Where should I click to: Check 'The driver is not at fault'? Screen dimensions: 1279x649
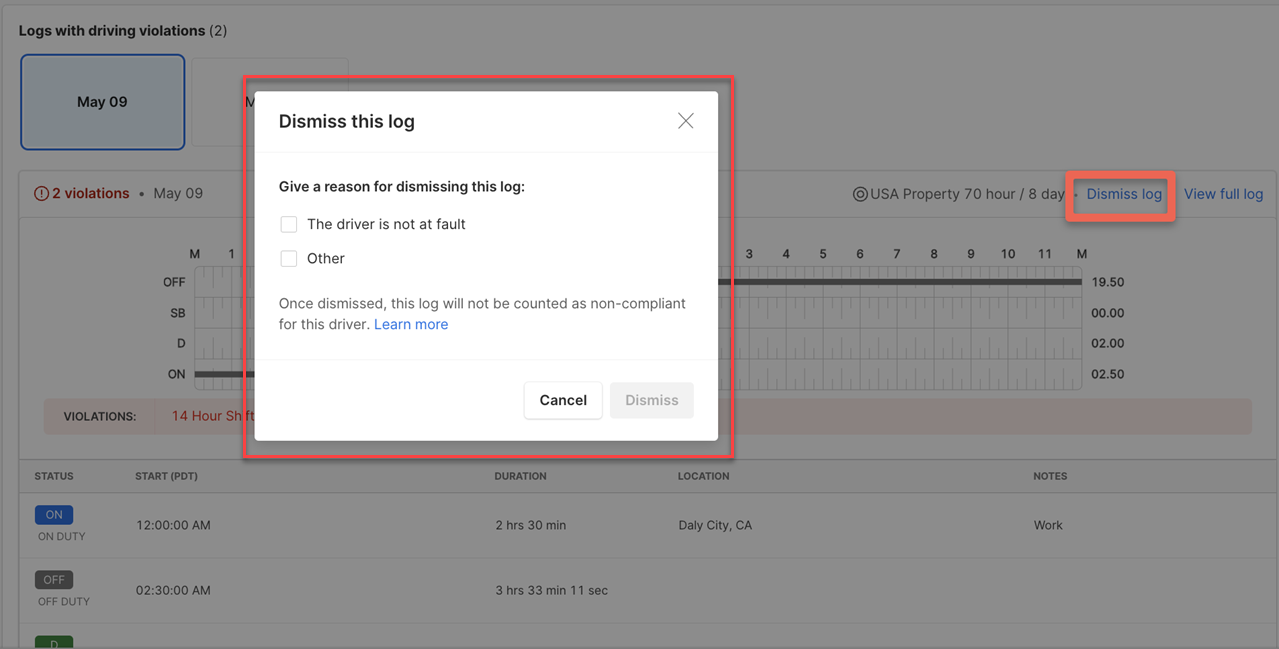(289, 224)
